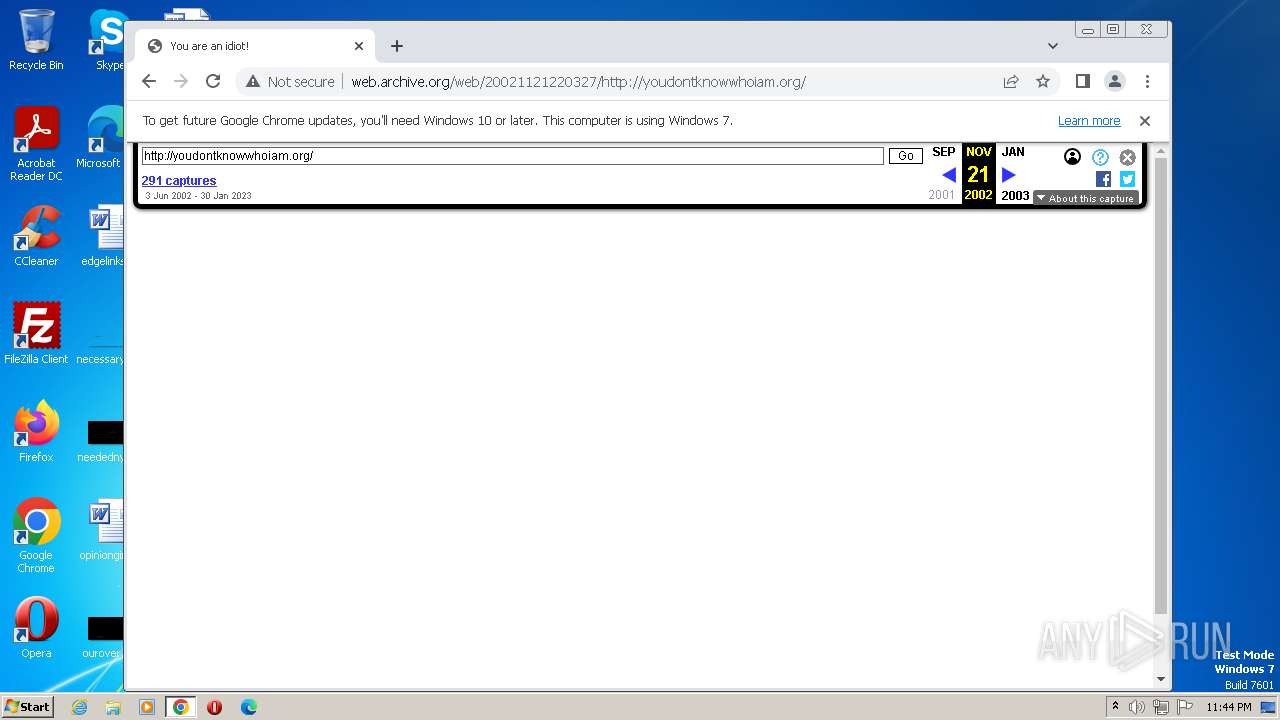
Task: Expand the tab search chevron
Action: click(1053, 46)
